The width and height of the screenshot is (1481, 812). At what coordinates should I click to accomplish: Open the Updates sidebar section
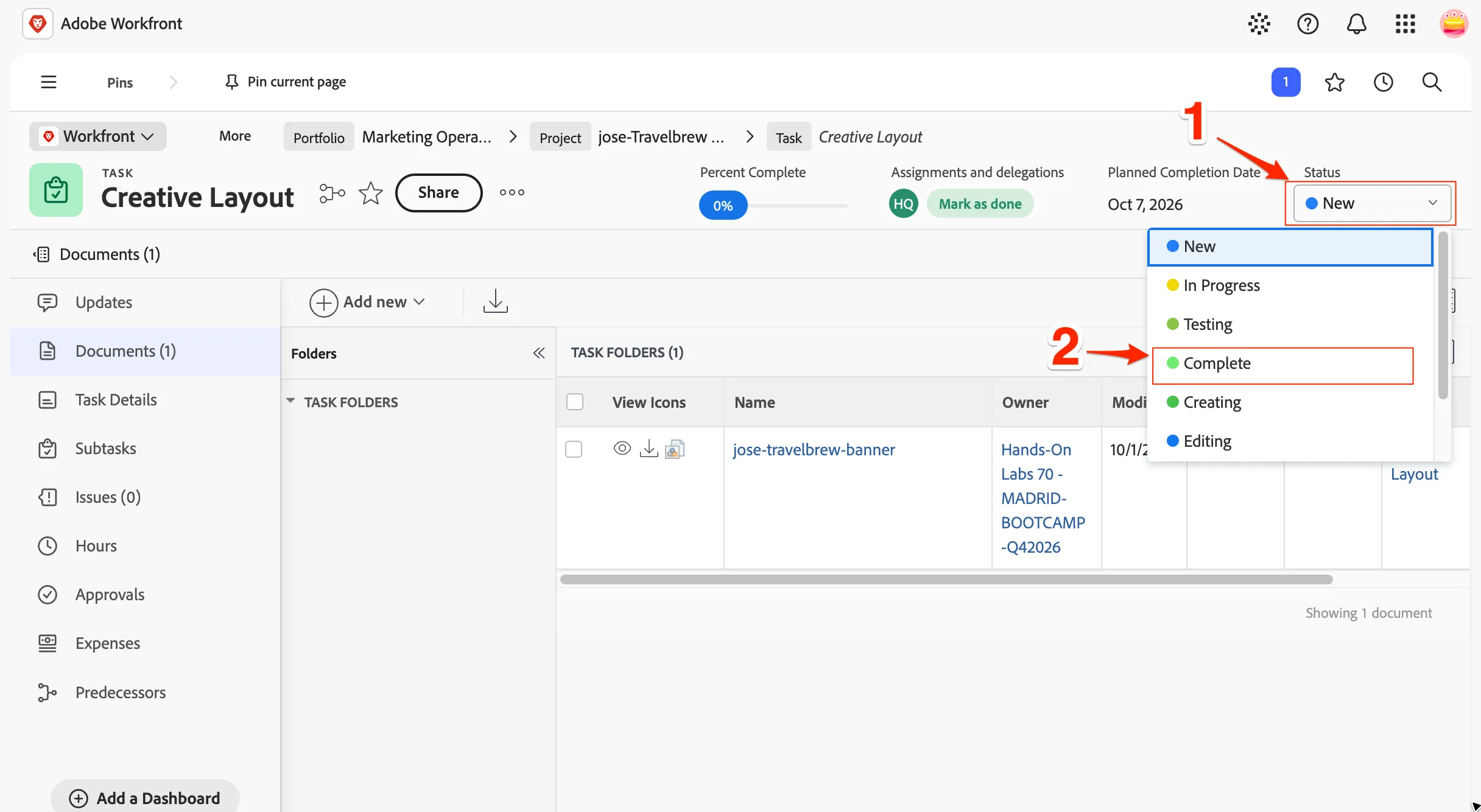[x=145, y=303]
